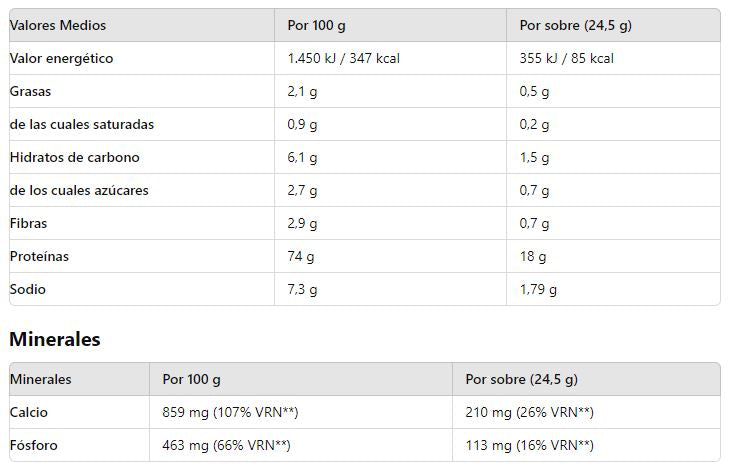Select the upper 'Por 100 g' nutrition header

pyautogui.click(x=316, y=25)
